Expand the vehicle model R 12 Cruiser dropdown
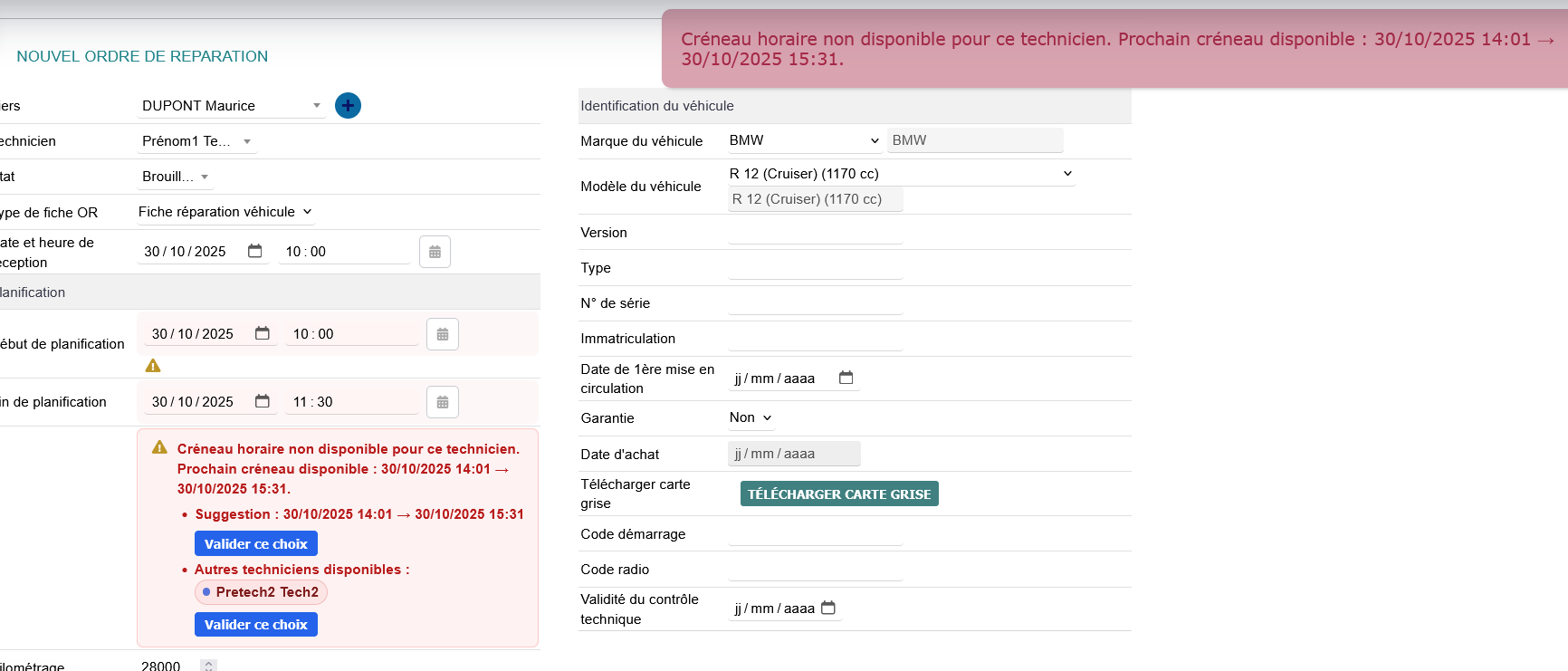This screenshot has height=671, width=1568. 901,174
